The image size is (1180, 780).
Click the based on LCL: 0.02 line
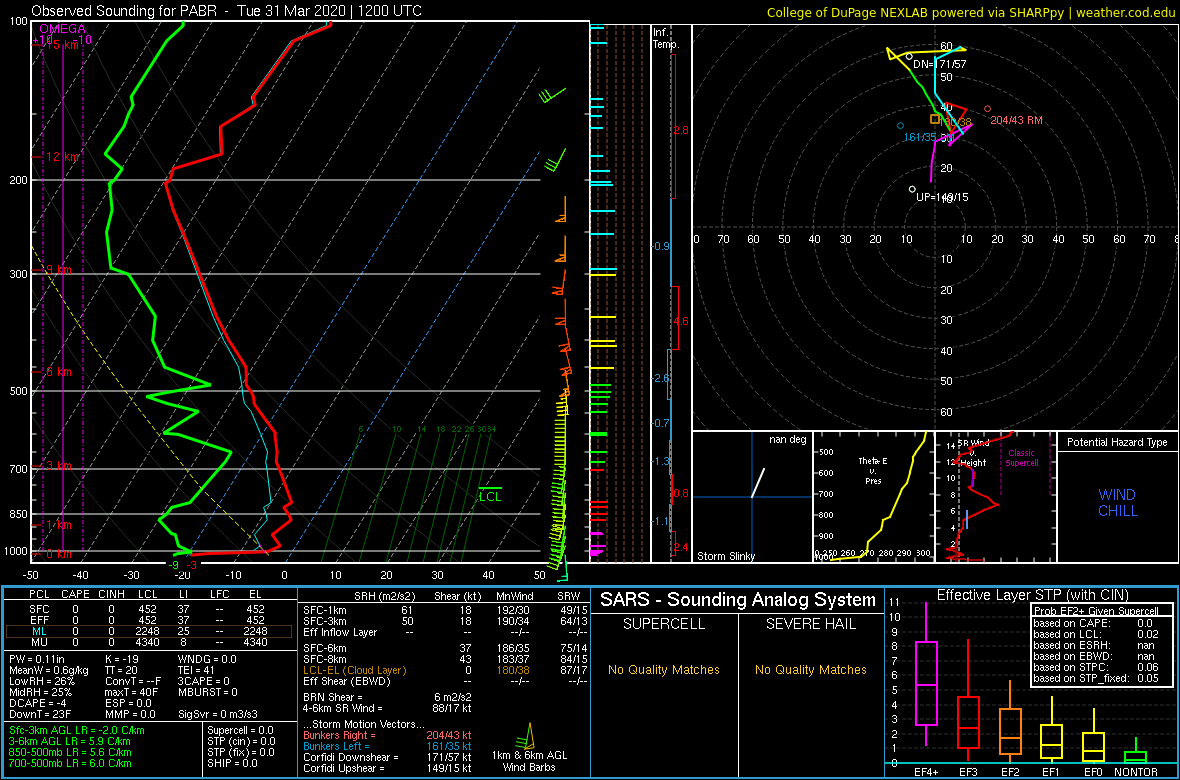point(1095,633)
